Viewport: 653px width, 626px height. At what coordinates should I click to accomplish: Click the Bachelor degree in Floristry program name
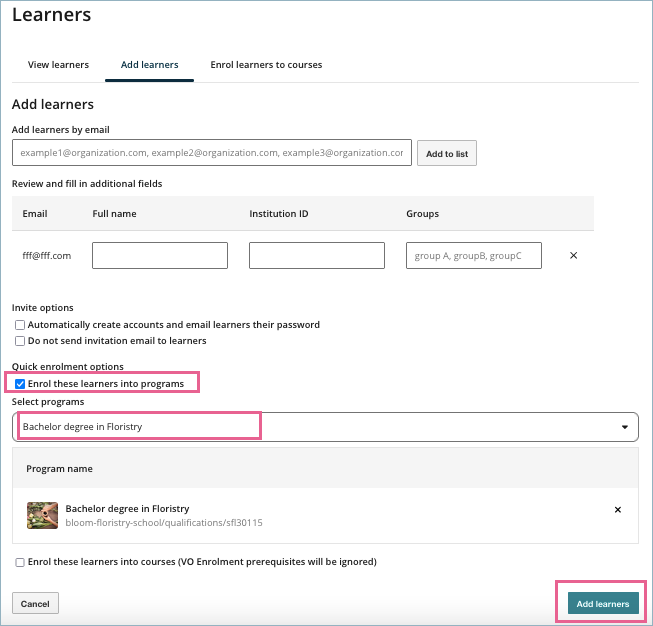pos(127,509)
